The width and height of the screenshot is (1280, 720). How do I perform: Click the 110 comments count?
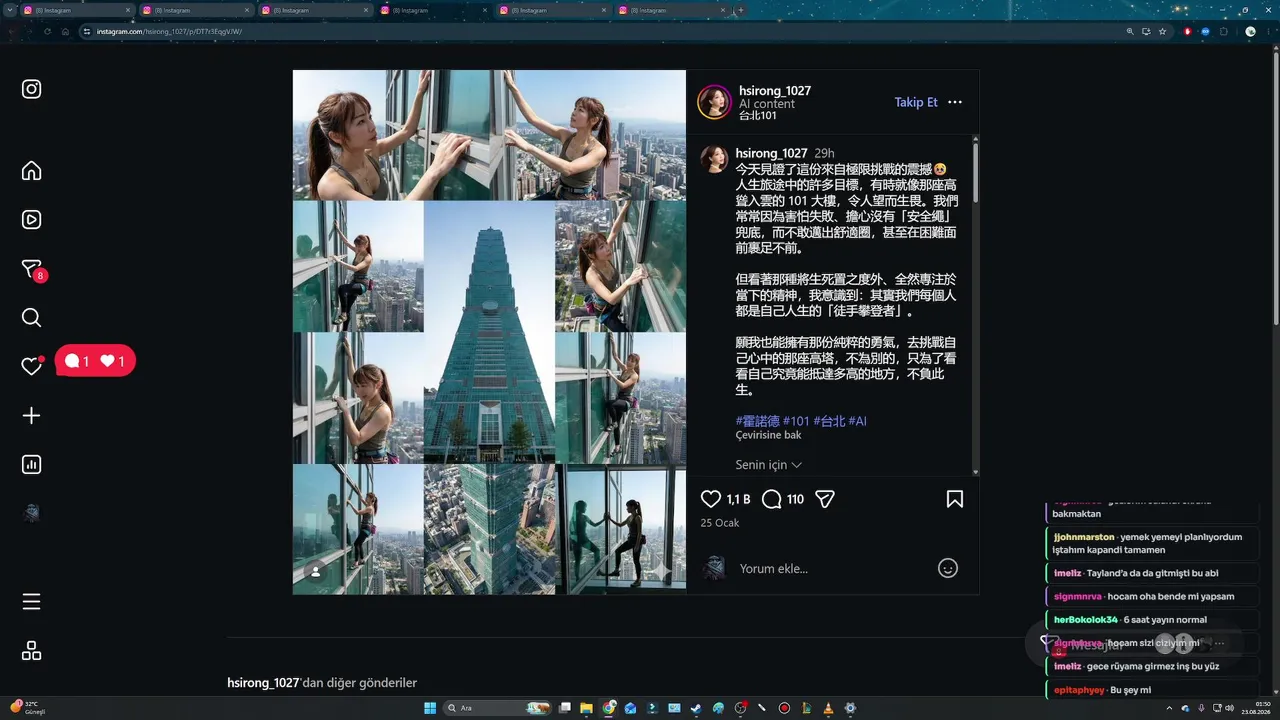point(795,499)
